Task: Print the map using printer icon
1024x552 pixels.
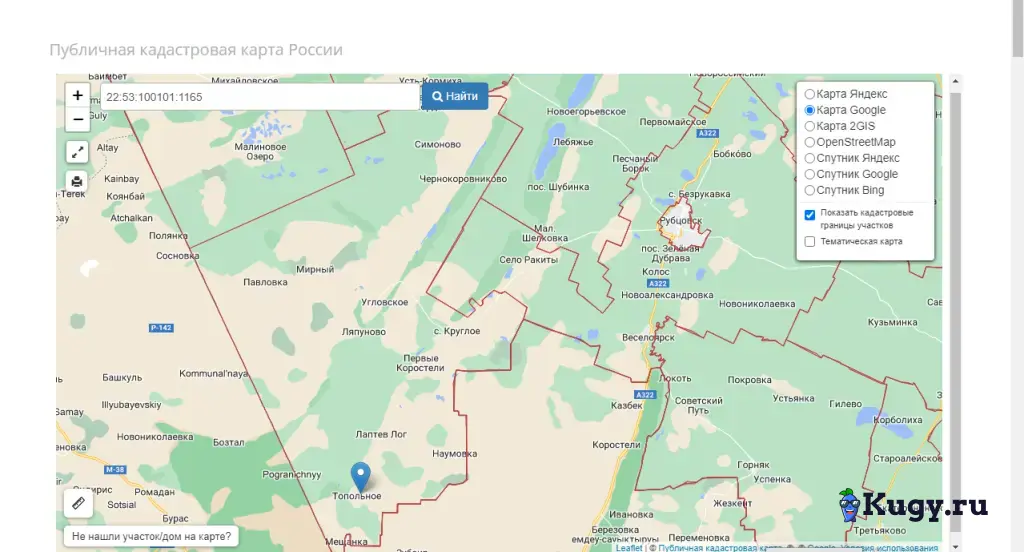Action: 78,181
